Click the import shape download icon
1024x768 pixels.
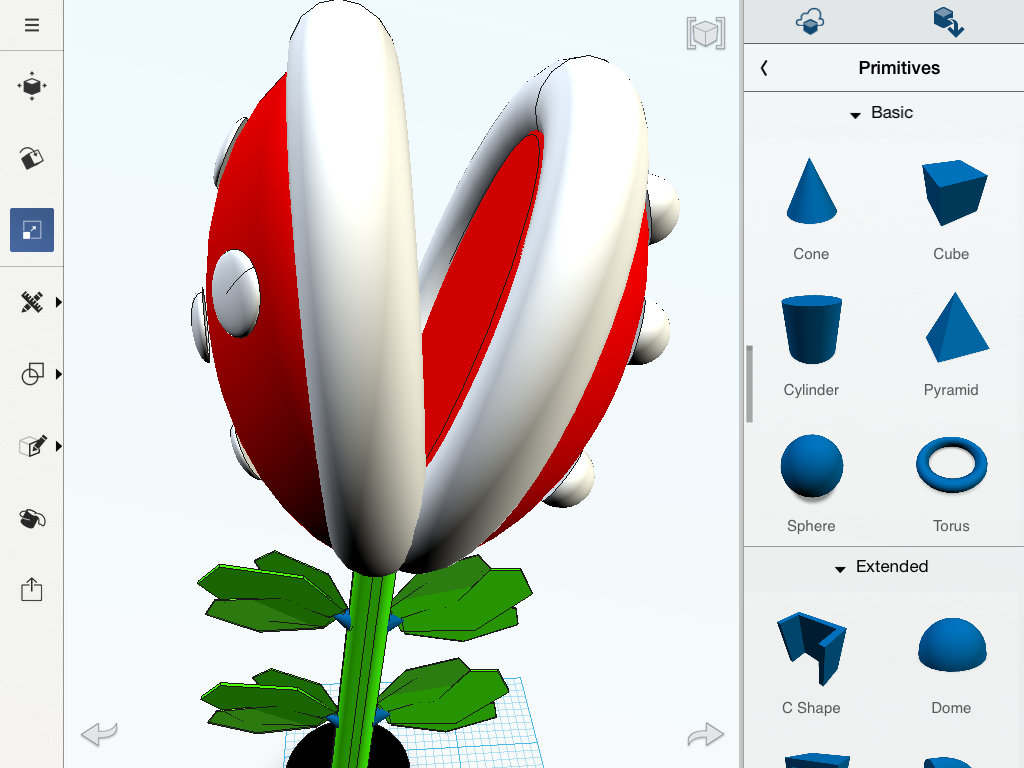(949, 22)
